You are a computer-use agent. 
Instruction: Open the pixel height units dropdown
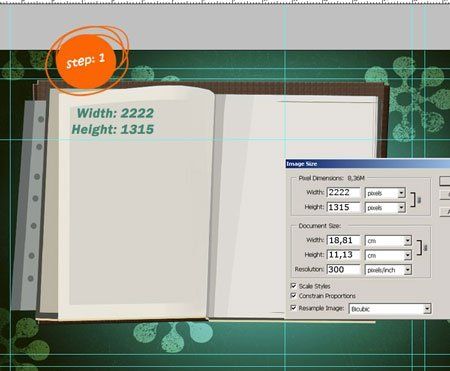pyautogui.click(x=385, y=208)
